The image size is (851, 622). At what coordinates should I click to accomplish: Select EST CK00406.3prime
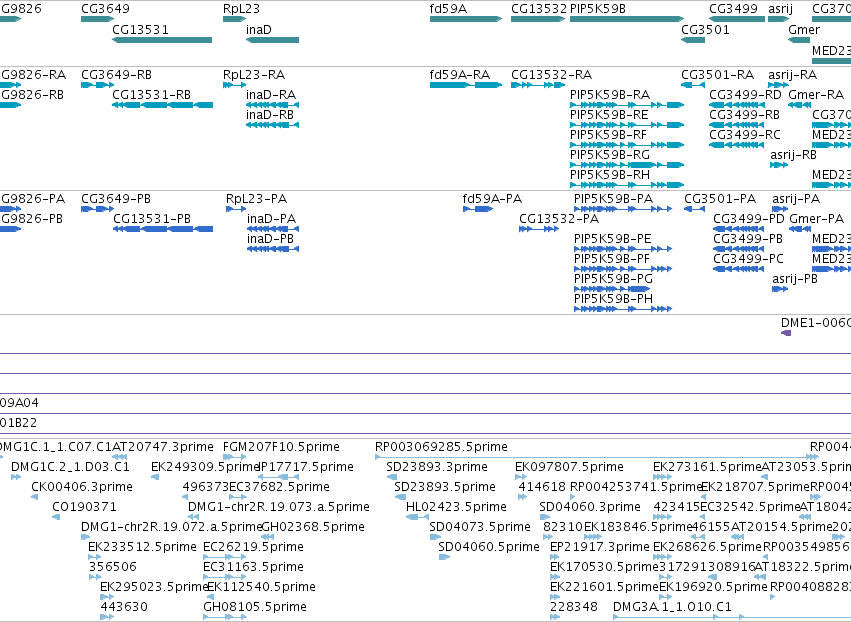coord(34,497)
